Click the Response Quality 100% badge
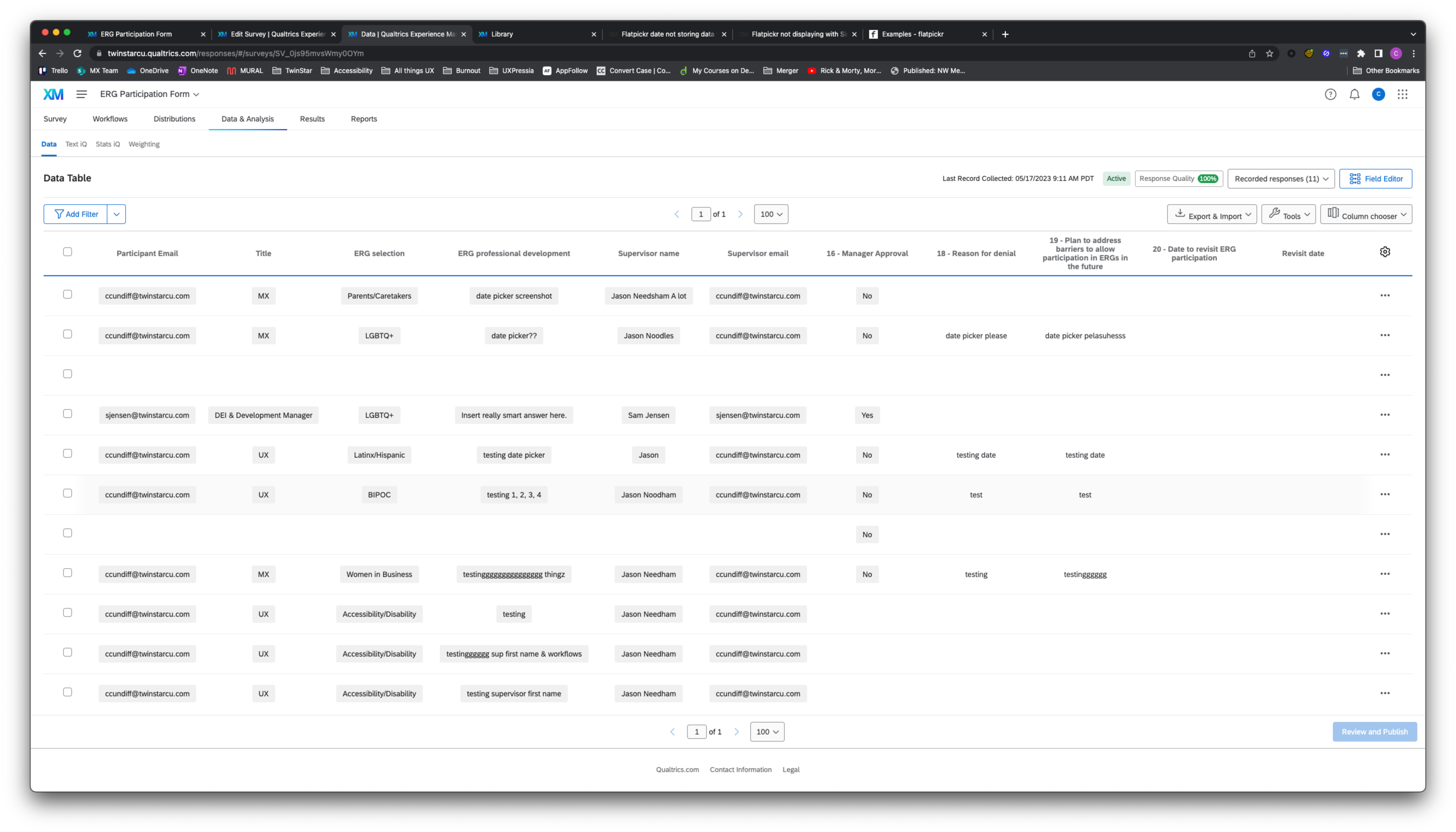 (1178, 179)
